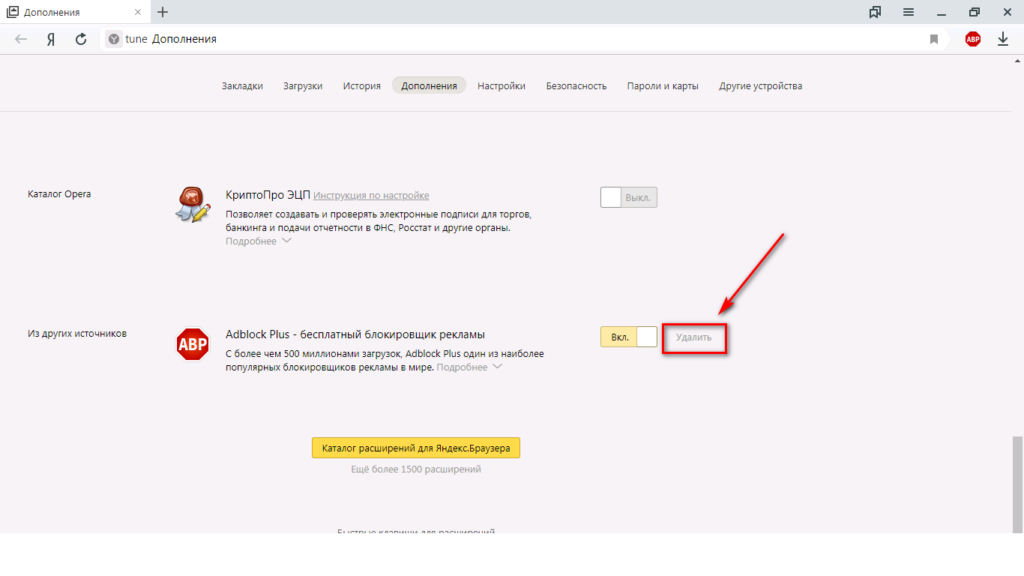The width and height of the screenshot is (1024, 576).
Task: Open the downloads arrow icon
Action: click(1002, 39)
